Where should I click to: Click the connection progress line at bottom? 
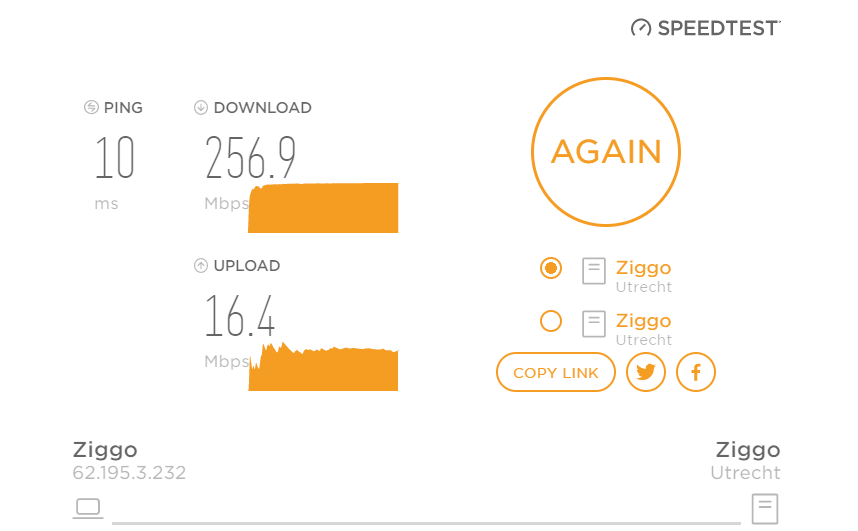(x=426, y=522)
